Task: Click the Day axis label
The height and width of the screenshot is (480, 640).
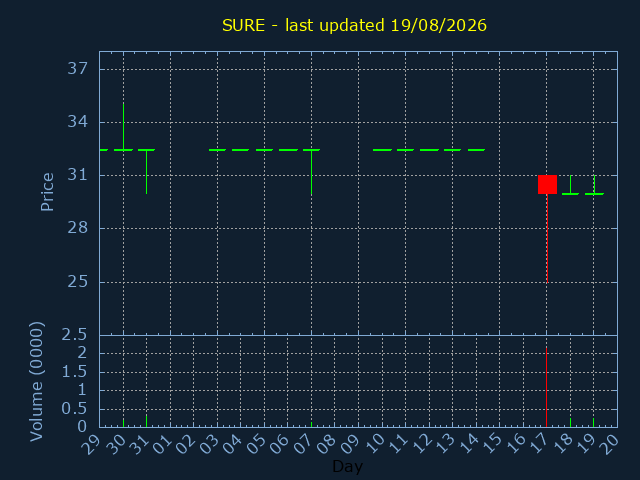Action: point(347,466)
